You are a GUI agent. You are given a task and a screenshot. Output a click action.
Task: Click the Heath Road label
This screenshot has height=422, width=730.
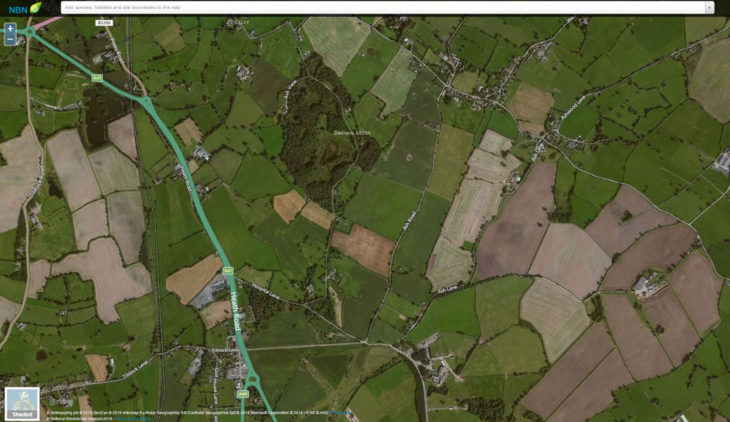click(236, 311)
